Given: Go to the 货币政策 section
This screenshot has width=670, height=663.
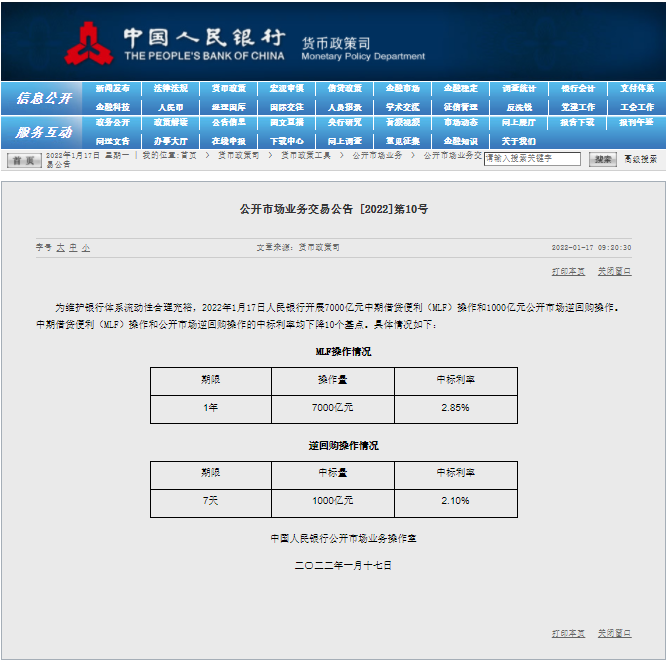Looking at the screenshot, I should coord(229,88).
